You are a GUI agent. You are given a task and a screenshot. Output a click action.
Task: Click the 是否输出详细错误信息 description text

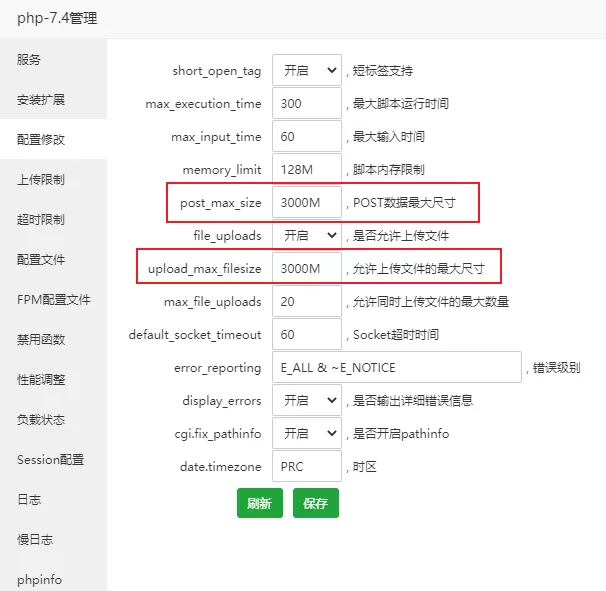pyautogui.click(x=413, y=400)
